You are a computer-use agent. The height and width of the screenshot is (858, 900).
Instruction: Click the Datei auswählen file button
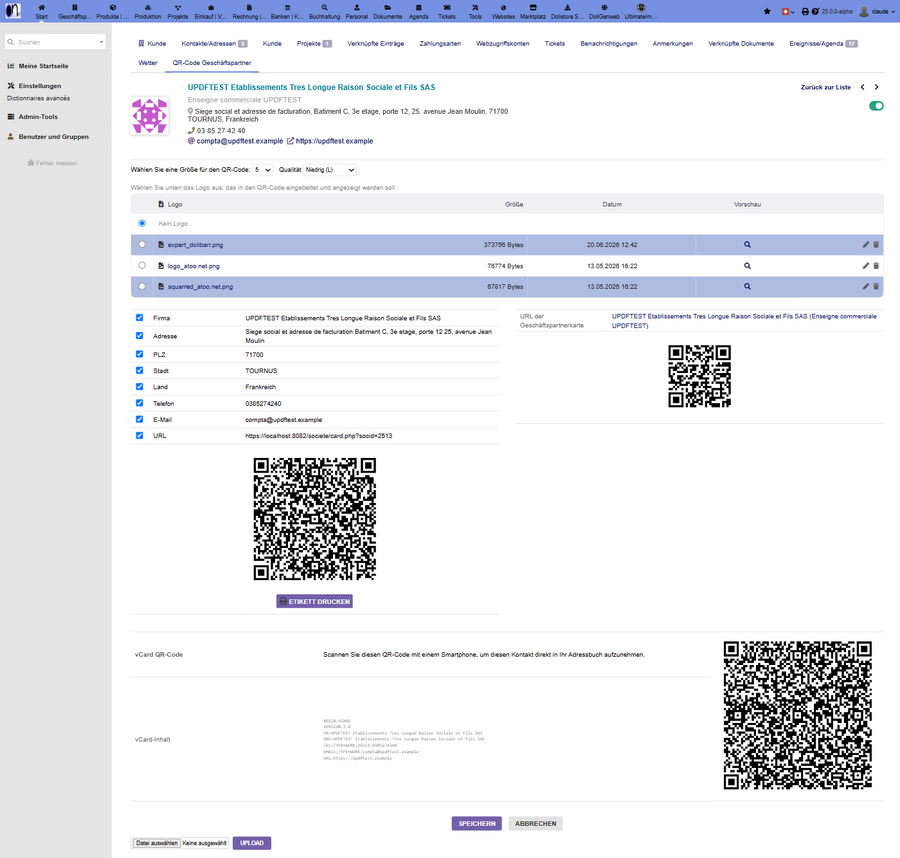point(156,843)
